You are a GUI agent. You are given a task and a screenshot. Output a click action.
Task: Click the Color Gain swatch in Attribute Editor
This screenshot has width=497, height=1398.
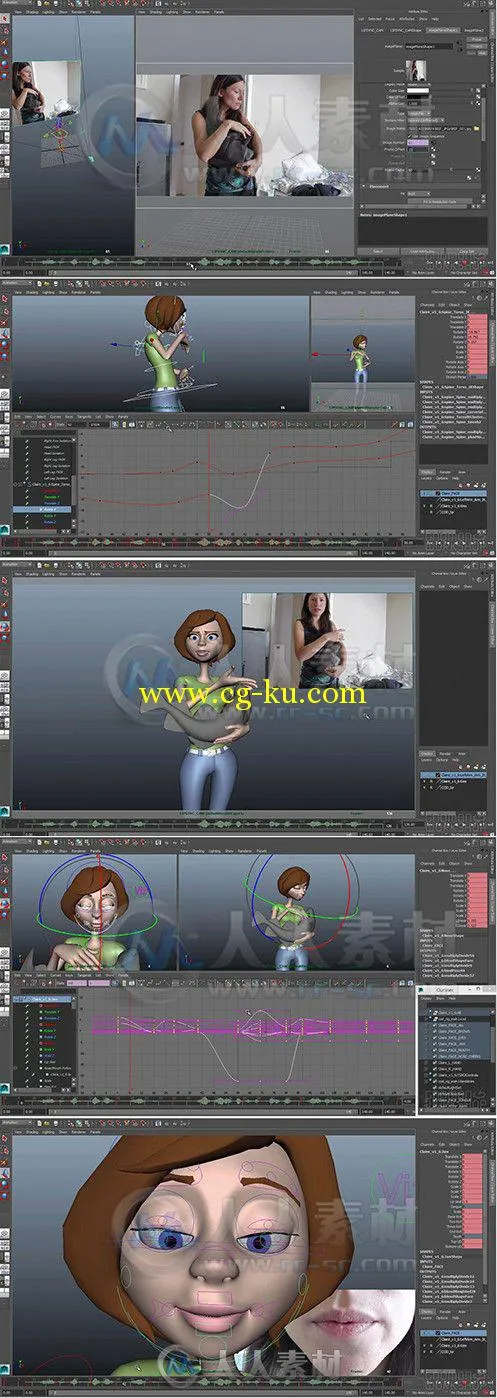(x=418, y=92)
